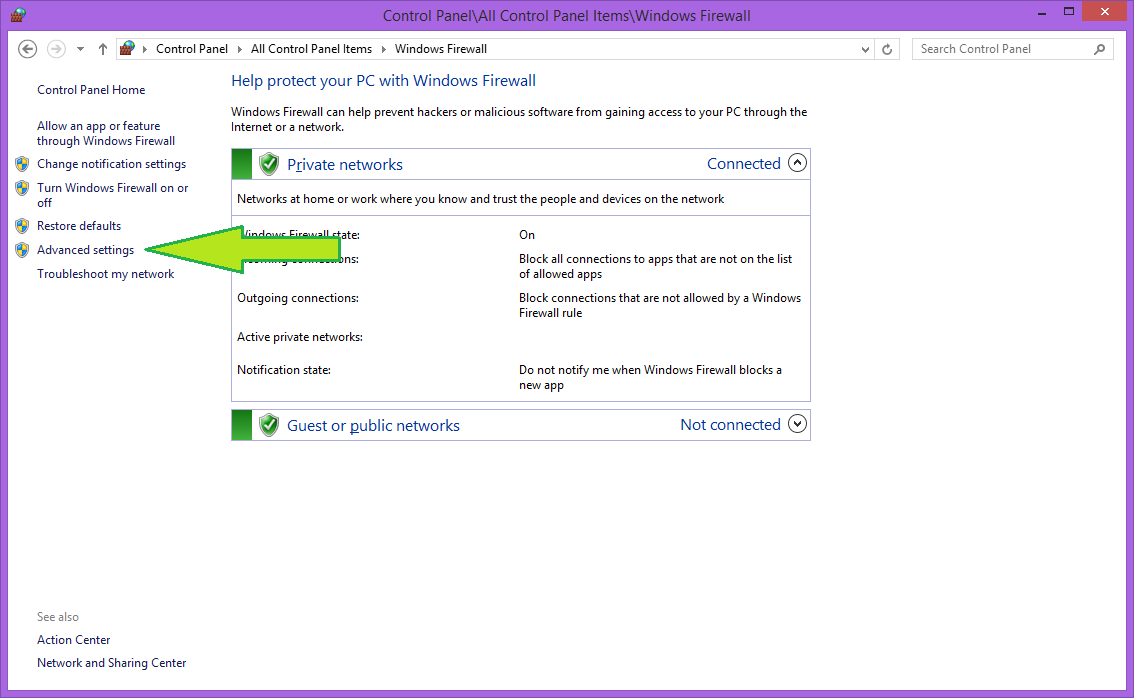This screenshot has width=1134, height=698.
Task: Open Advanced settings
Action: pos(85,250)
